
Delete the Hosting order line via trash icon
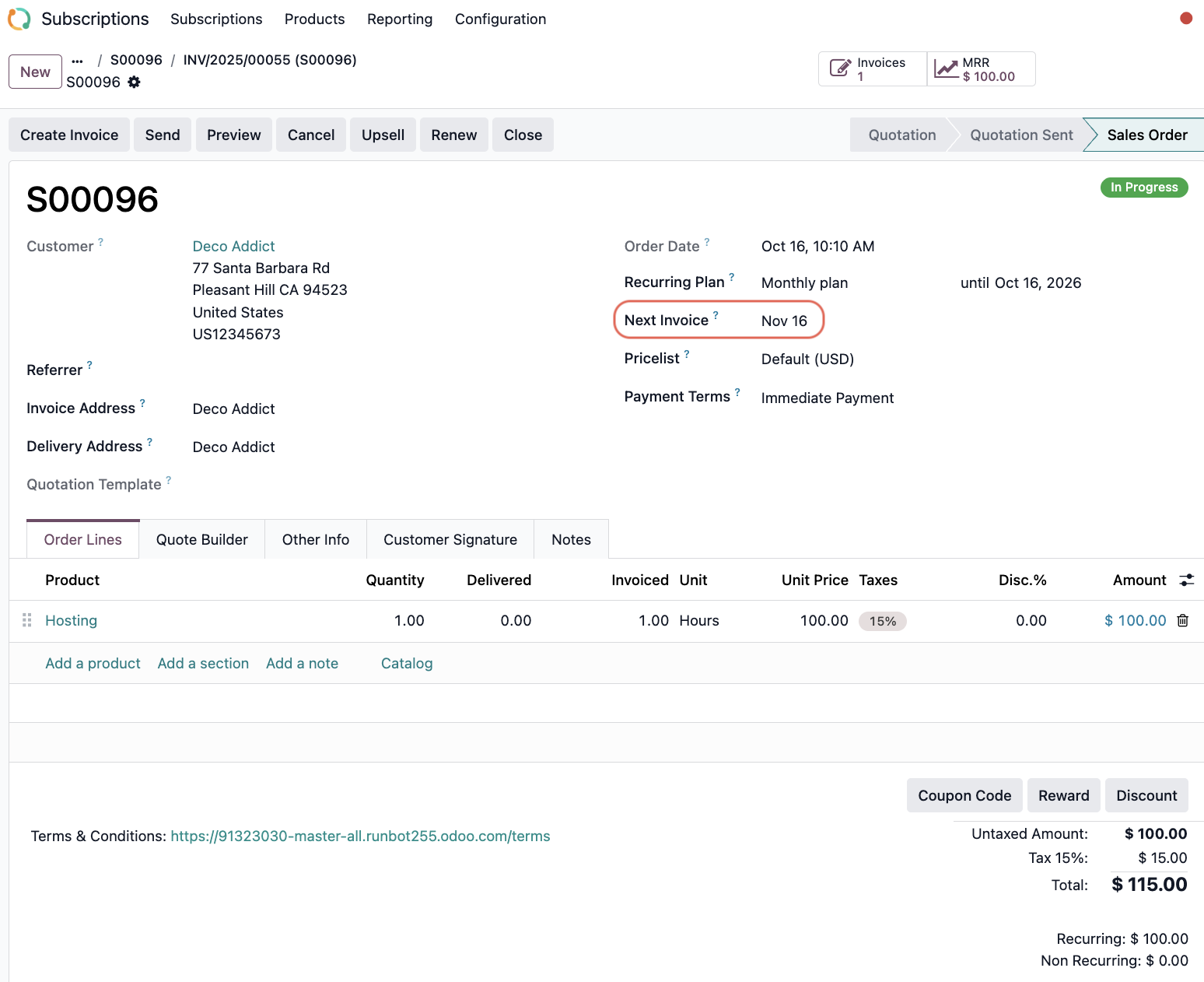pyautogui.click(x=1182, y=621)
